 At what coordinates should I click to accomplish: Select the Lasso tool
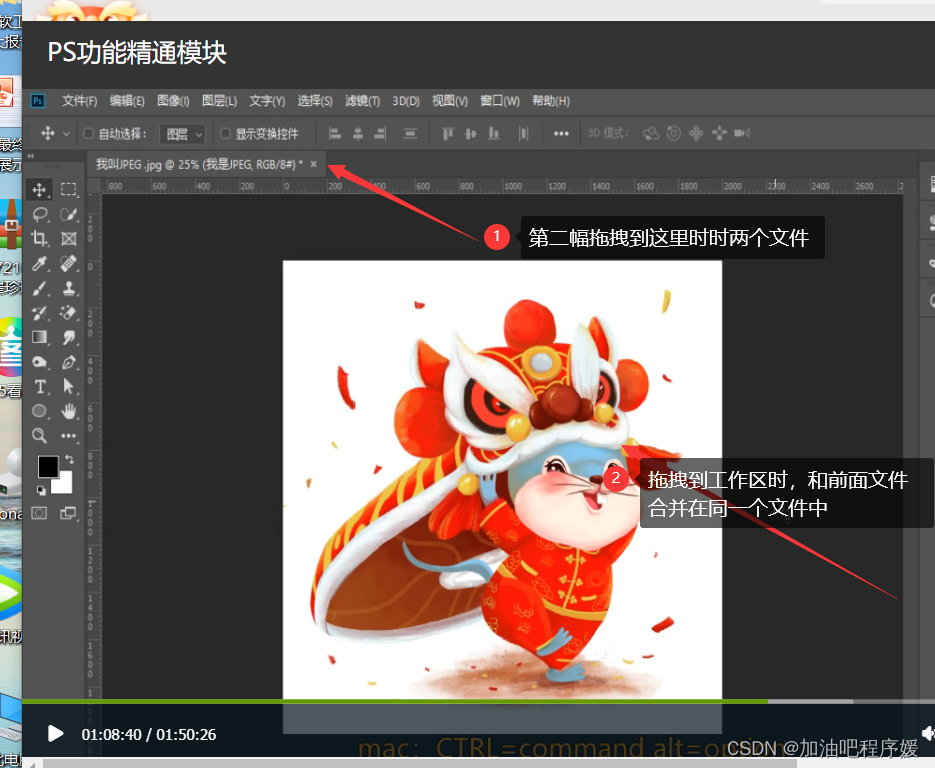point(39,214)
